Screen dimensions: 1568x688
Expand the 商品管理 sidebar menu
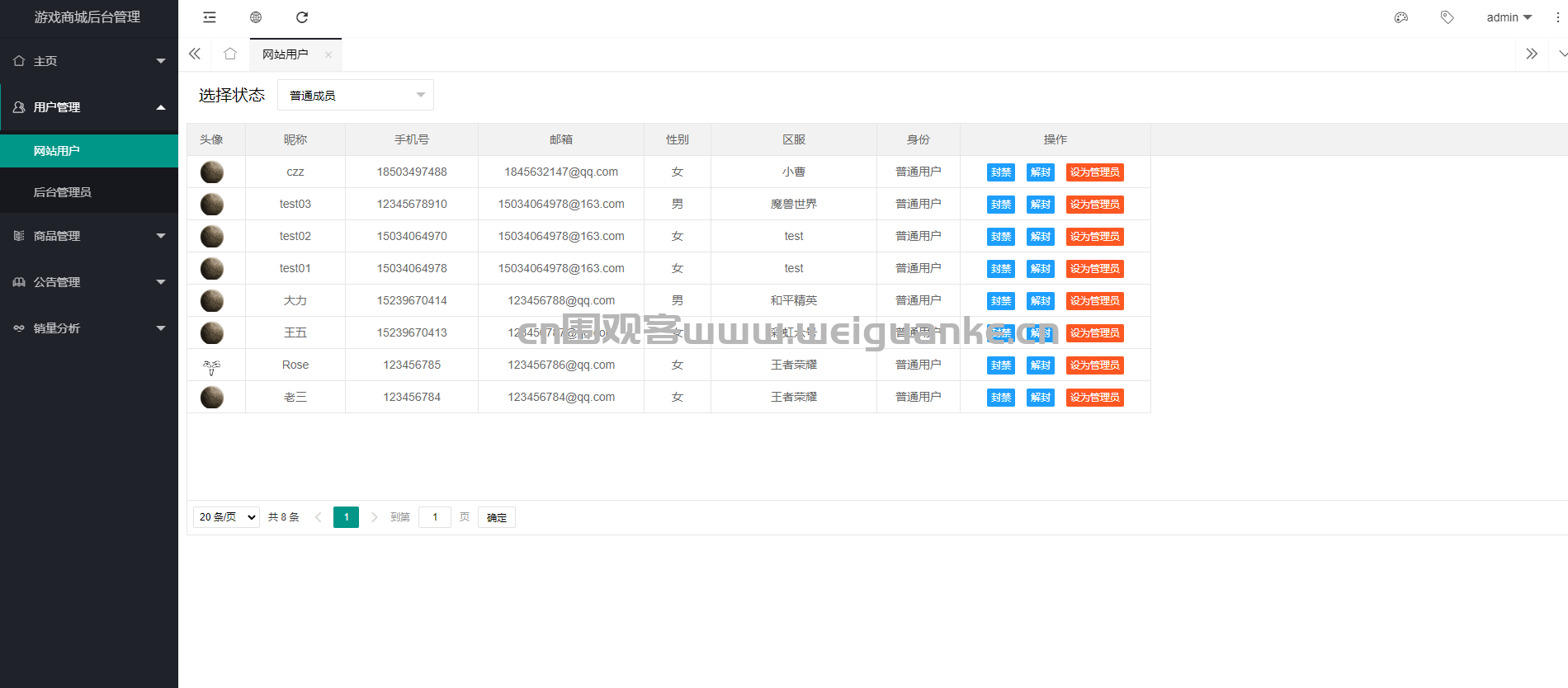pyautogui.click(x=89, y=236)
